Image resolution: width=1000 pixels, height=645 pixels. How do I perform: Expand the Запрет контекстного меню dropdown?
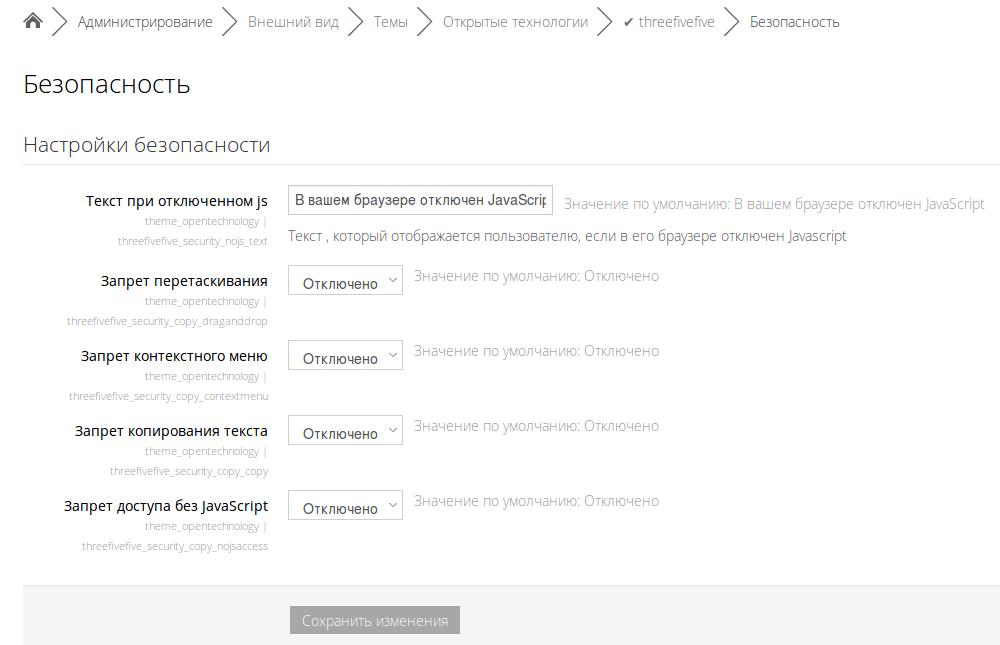tap(345, 358)
